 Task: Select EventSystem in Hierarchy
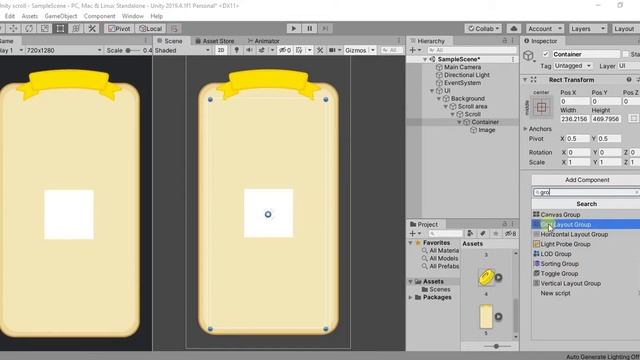pyautogui.click(x=462, y=83)
